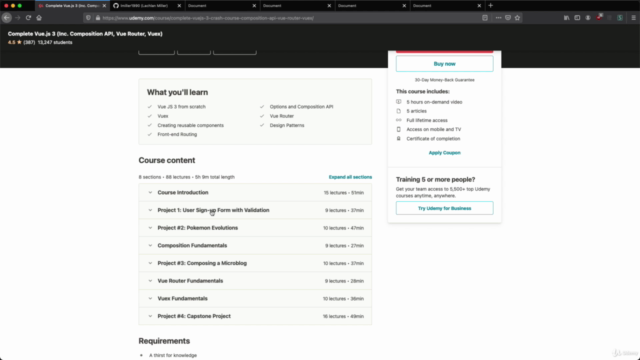Screen dimensions: 640x360
Task: Open the red extension icon with badge
Action: [x=599, y=18]
